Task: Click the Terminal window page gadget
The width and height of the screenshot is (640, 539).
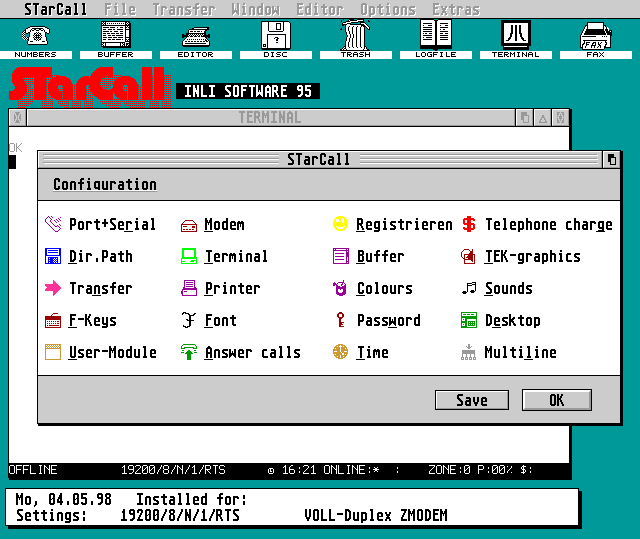Action: pos(525,118)
